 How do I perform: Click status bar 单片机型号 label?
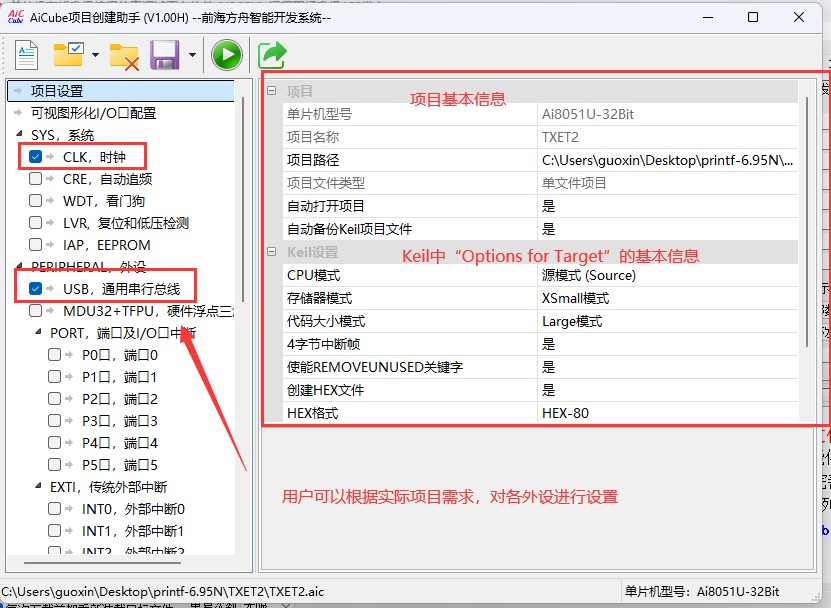tap(702, 592)
